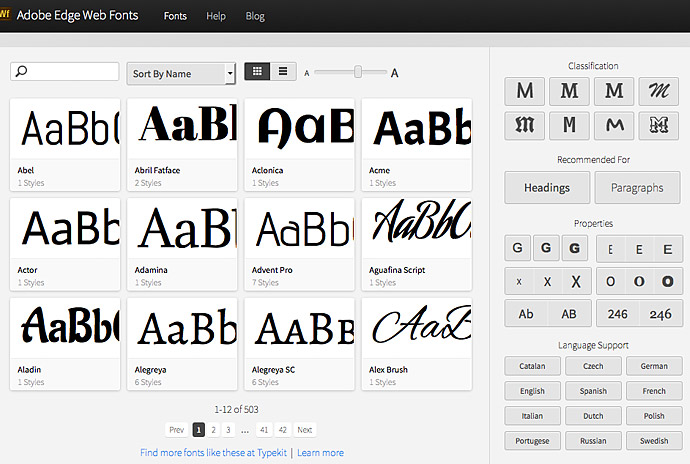Open the Alex Brush font card
The height and width of the screenshot is (464, 690).
pyautogui.click(x=417, y=344)
